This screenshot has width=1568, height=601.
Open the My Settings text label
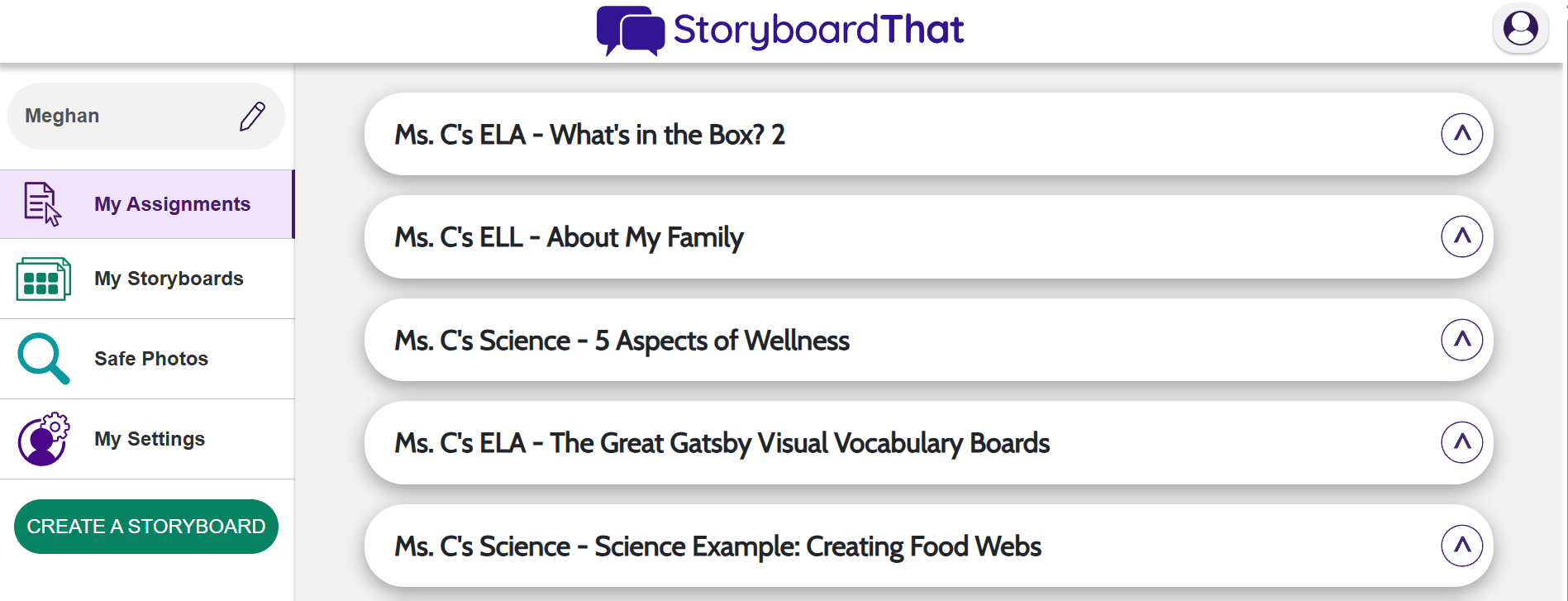(x=150, y=439)
